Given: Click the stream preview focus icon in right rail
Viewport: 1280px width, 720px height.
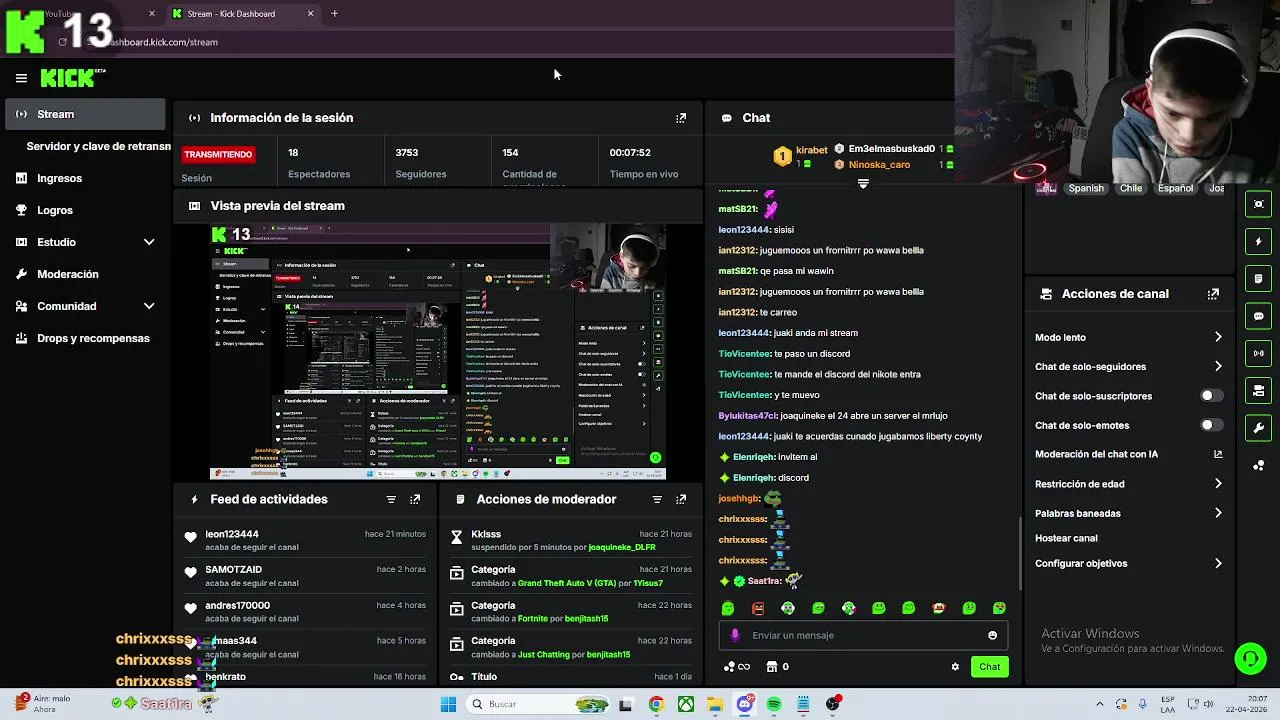Looking at the screenshot, I should coord(1259,204).
